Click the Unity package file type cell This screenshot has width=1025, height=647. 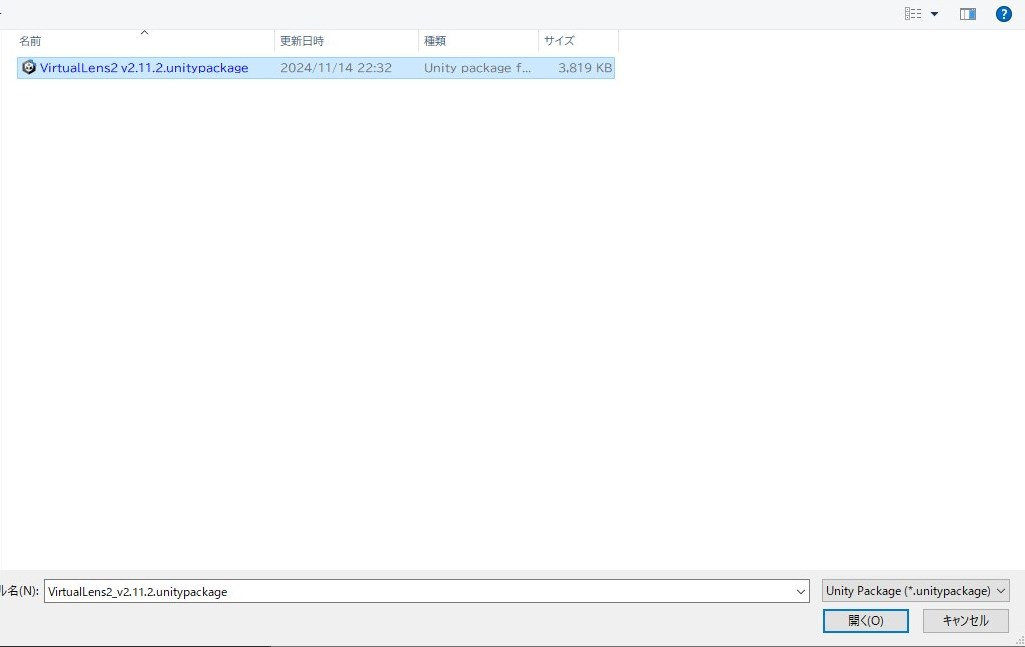(477, 68)
